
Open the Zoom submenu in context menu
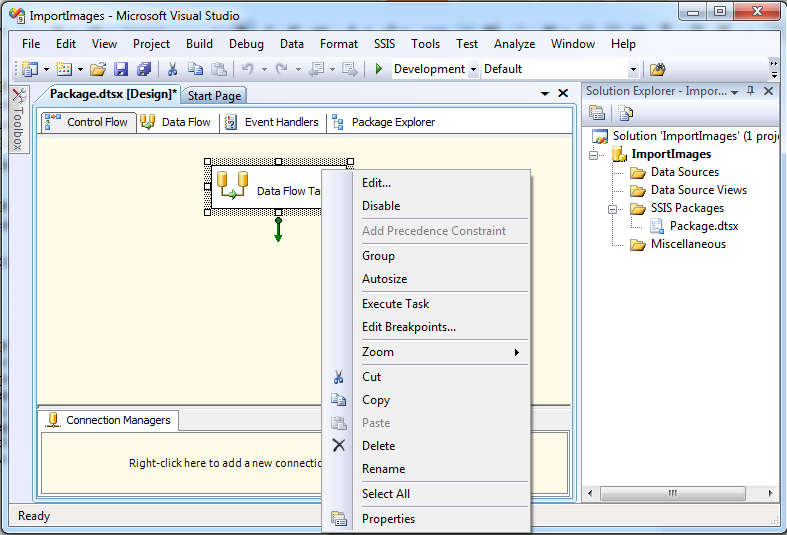point(426,352)
